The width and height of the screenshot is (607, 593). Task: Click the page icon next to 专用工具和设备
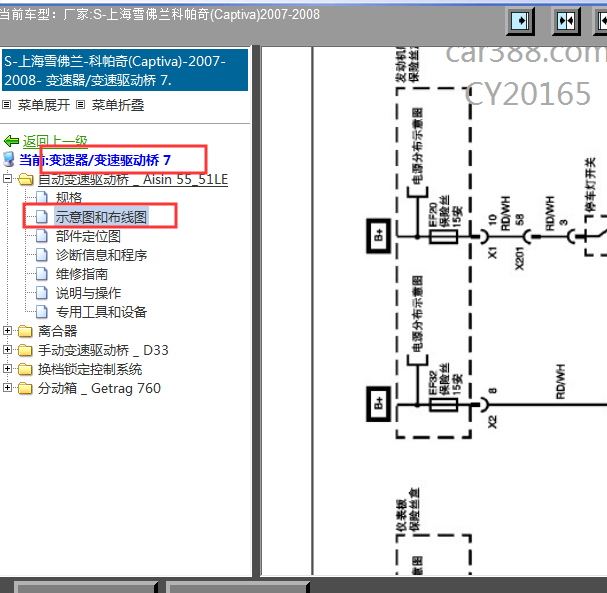(42, 312)
